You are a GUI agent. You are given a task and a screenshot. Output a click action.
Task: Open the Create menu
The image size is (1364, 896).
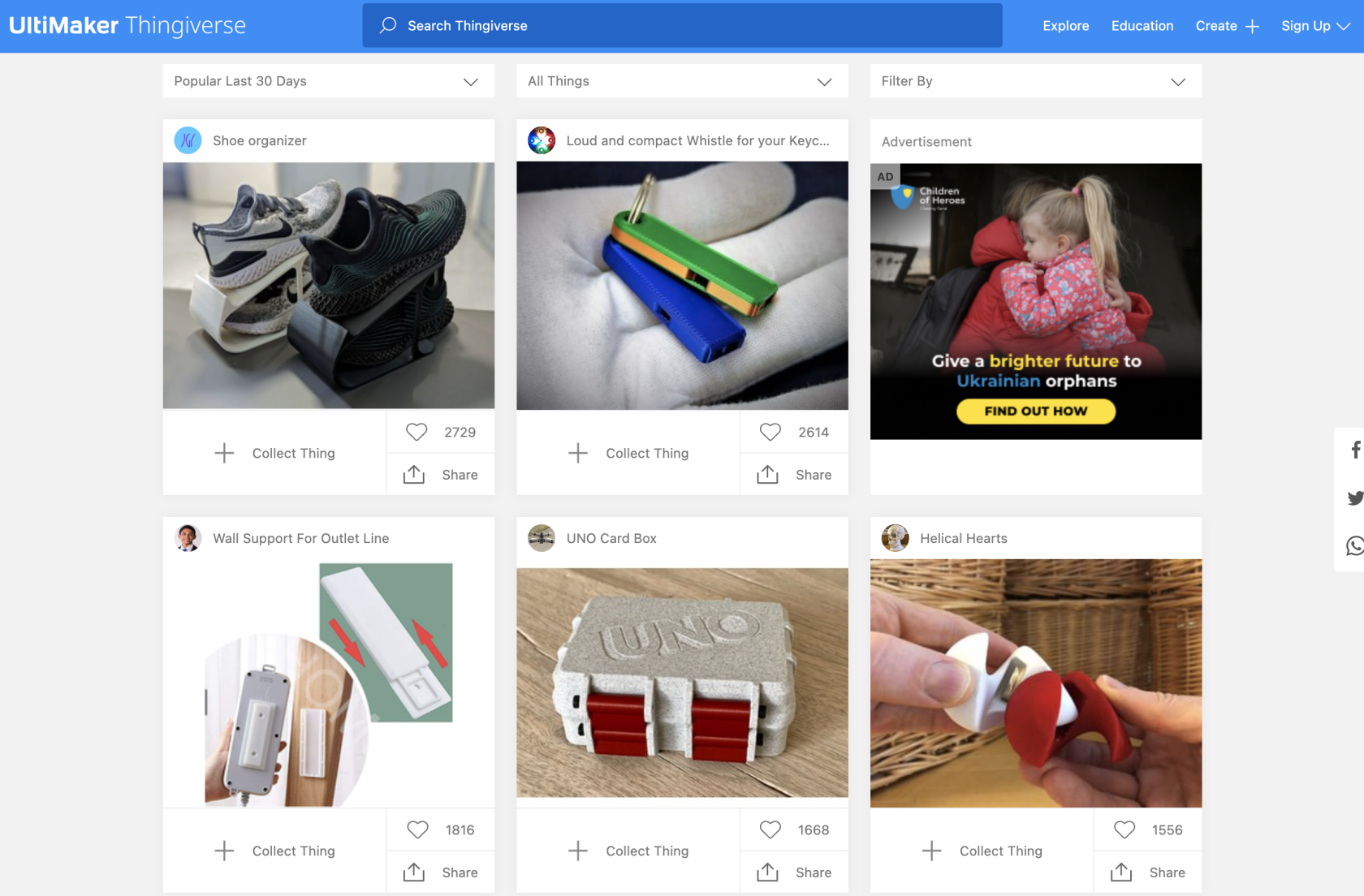[1228, 26]
